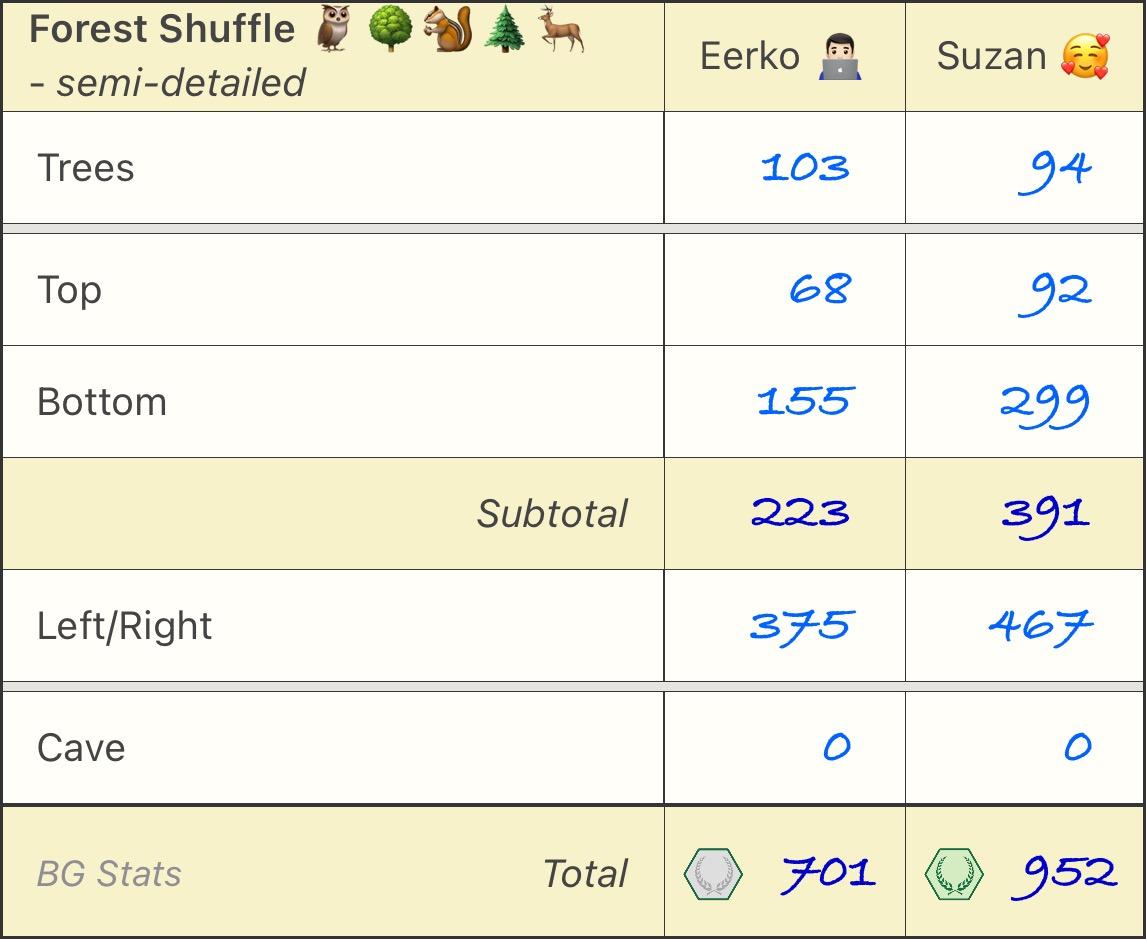Select the Eerko player column header
This screenshot has width=1146, height=939.
point(750,56)
